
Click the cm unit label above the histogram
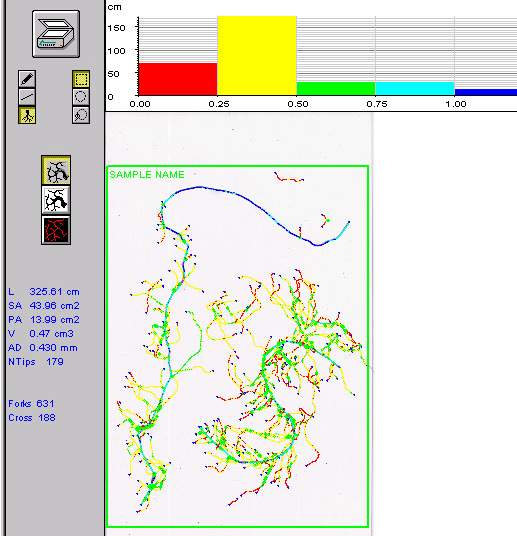pyautogui.click(x=114, y=7)
